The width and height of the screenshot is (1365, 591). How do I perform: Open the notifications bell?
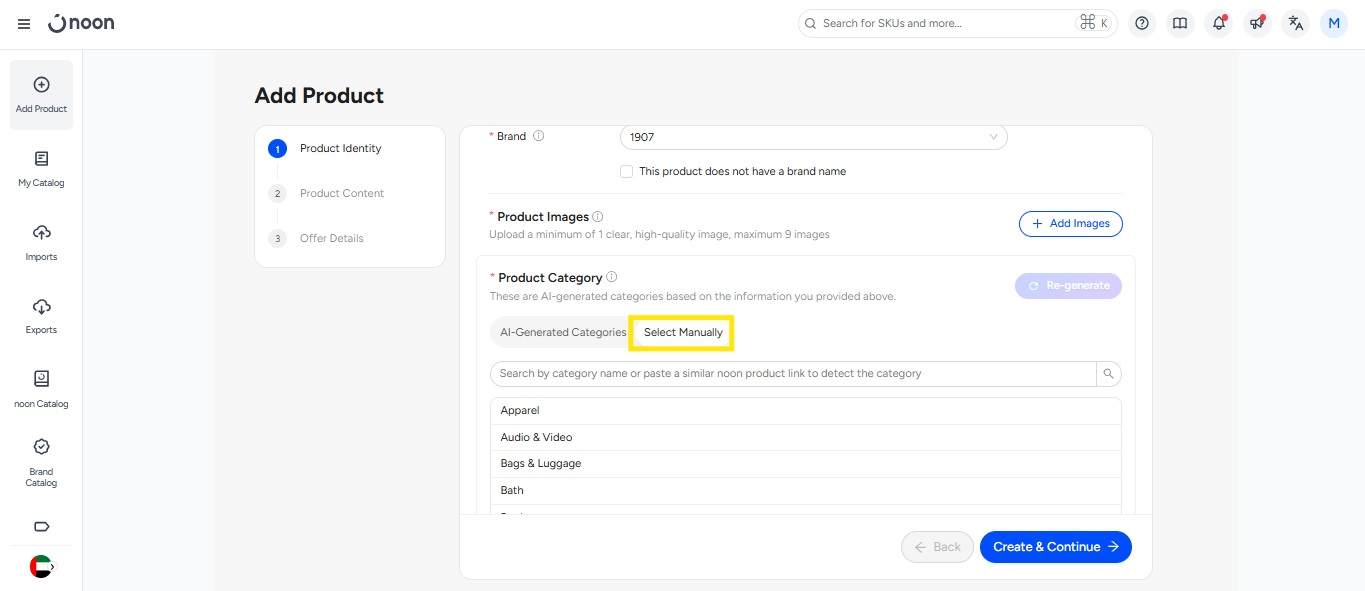1218,24
